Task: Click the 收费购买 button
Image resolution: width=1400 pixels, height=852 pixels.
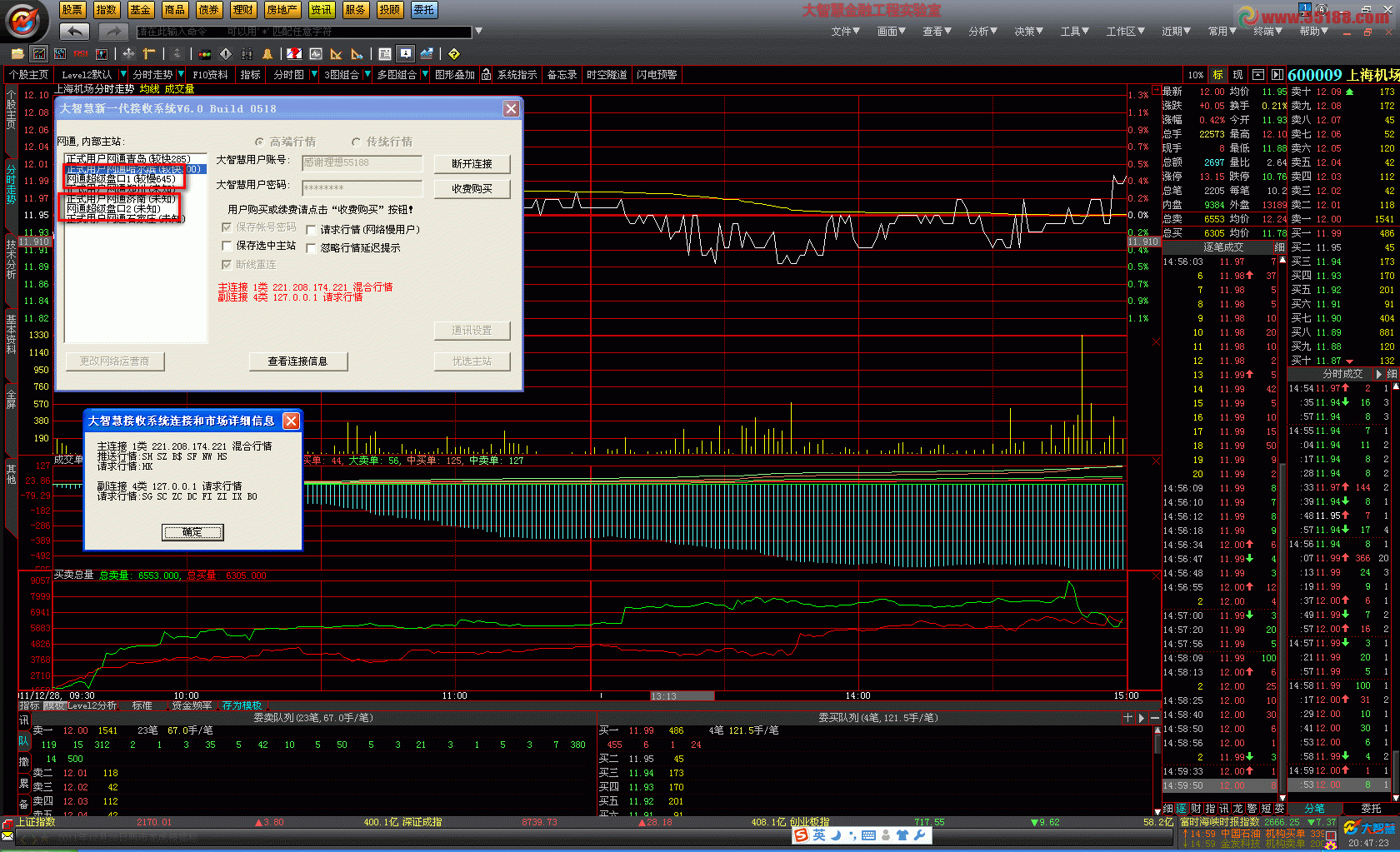Action: point(472,189)
